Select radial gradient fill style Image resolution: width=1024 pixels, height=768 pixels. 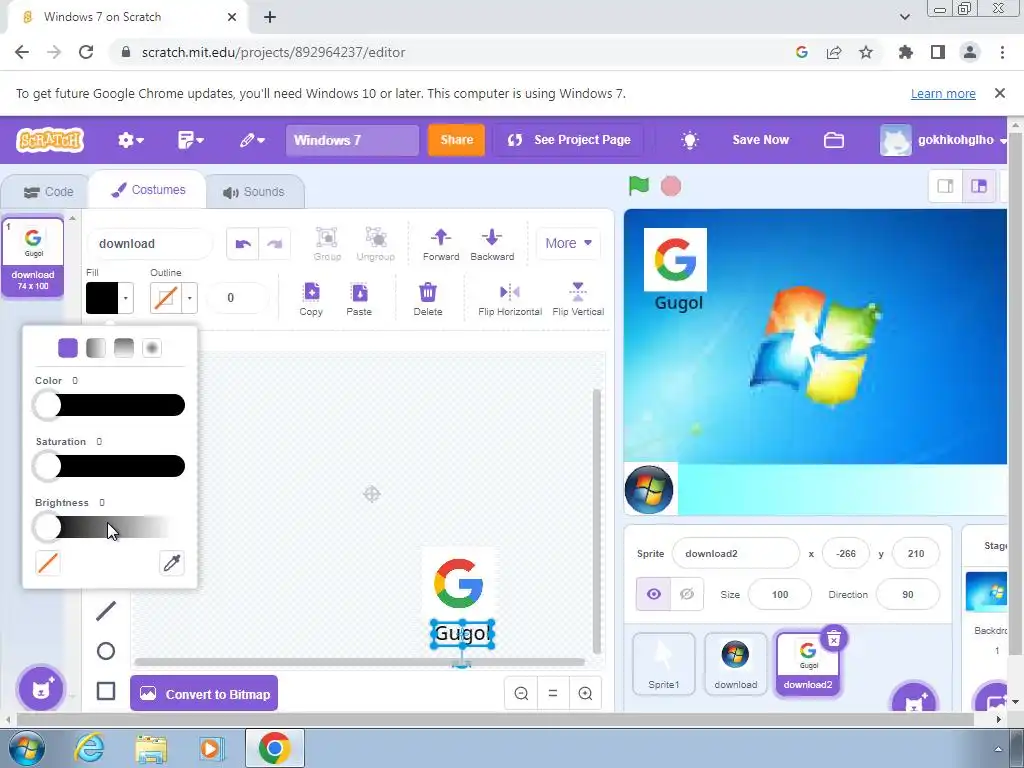[152, 348]
